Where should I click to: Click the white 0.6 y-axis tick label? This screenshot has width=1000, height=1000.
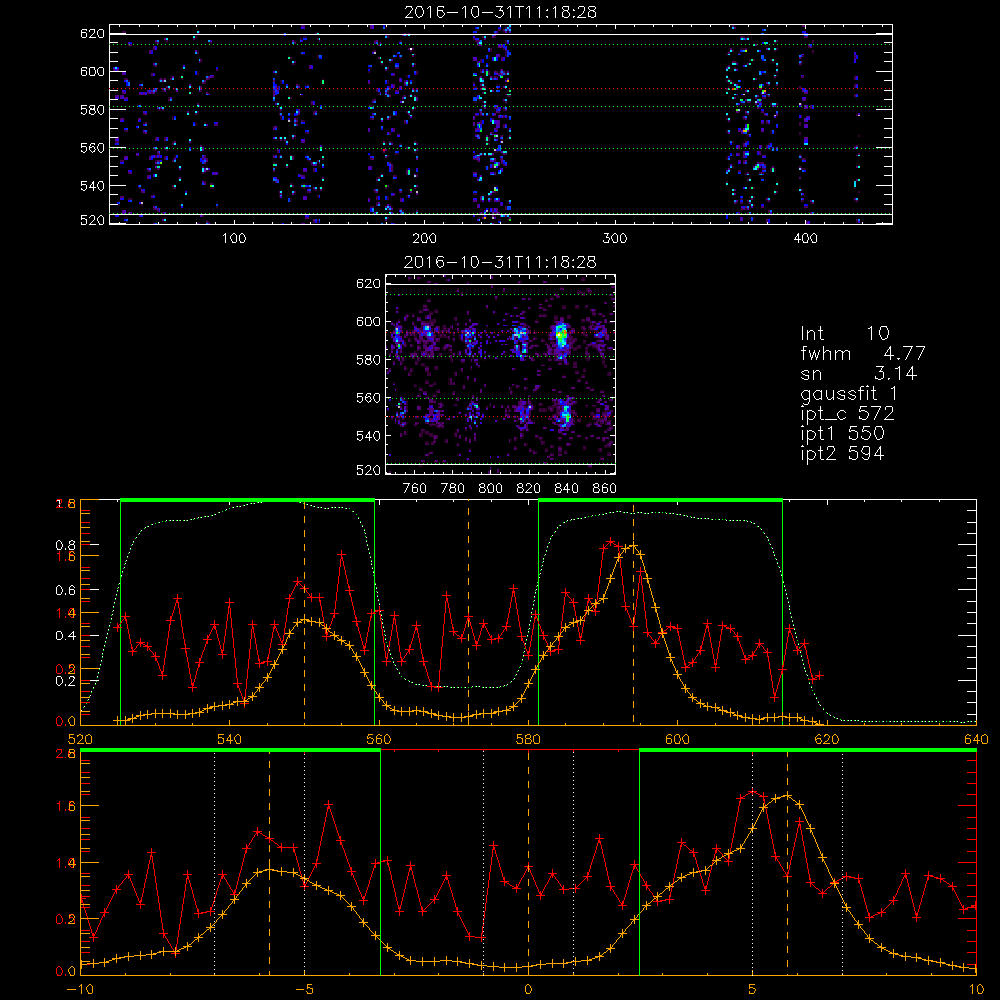pos(66,590)
